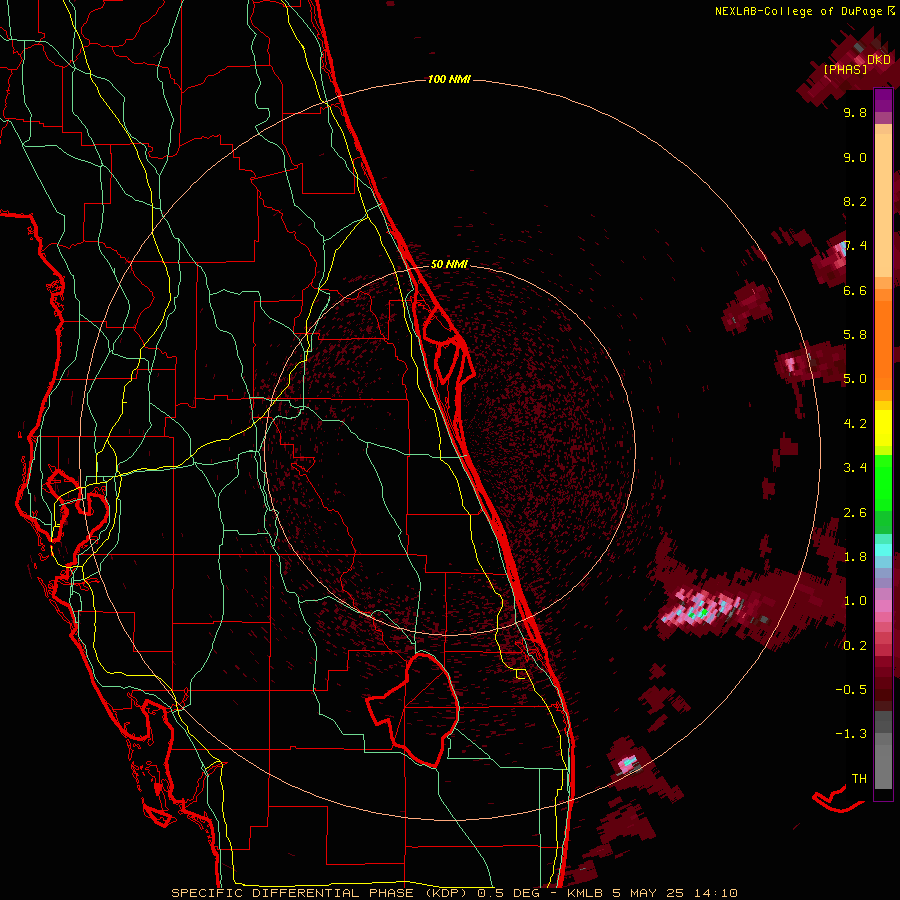Click the 8.2 scale value
This screenshot has width=900, height=900.
(855, 201)
